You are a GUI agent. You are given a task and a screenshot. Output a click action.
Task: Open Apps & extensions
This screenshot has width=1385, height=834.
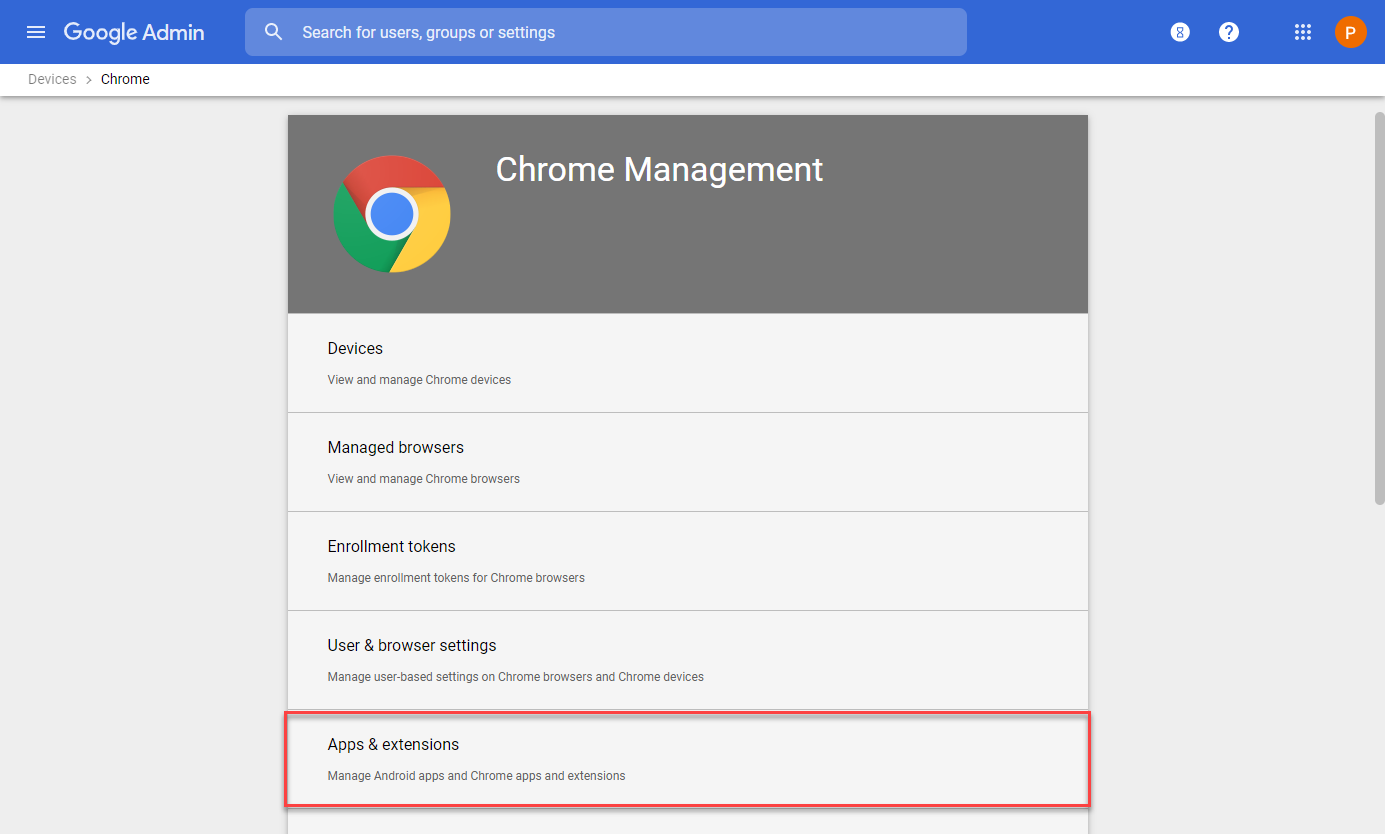[688, 759]
